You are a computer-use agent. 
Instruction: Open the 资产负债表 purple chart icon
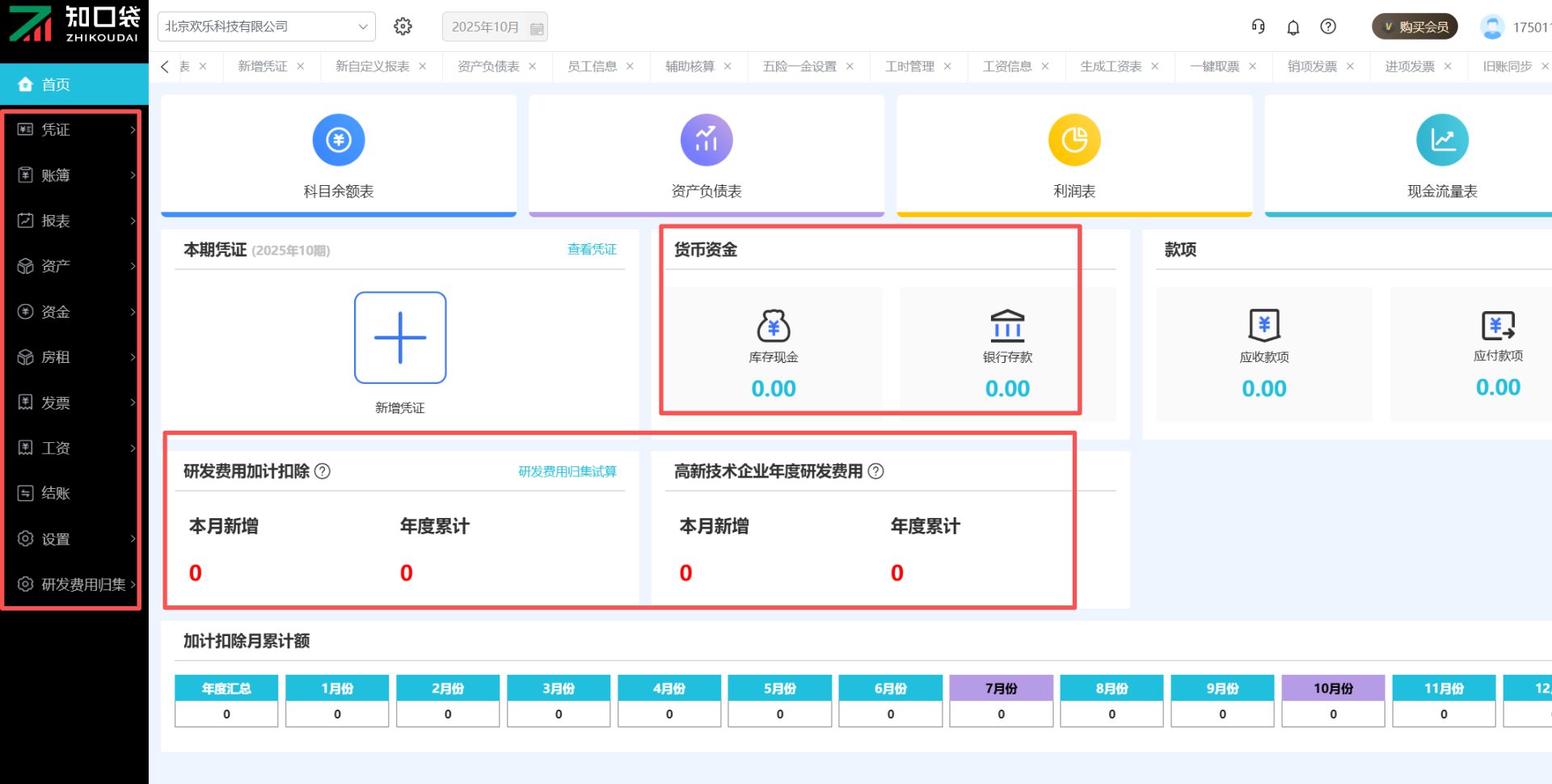pyautogui.click(x=706, y=140)
